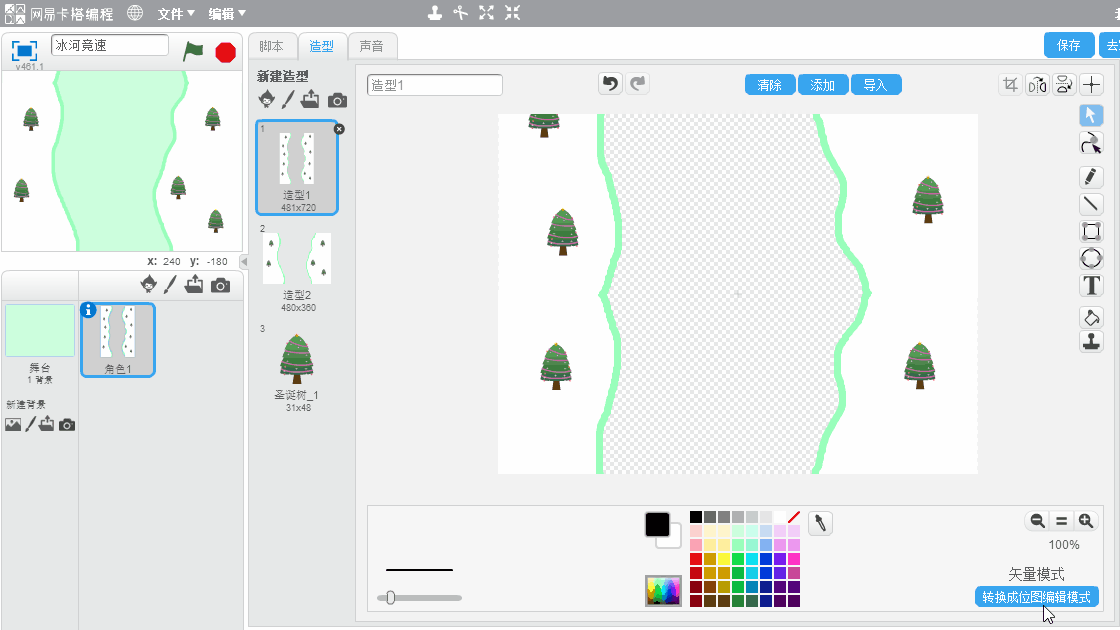Screen dimensions: 1120x630
Task: Zoom in the paint canvas
Action: coord(1086,521)
